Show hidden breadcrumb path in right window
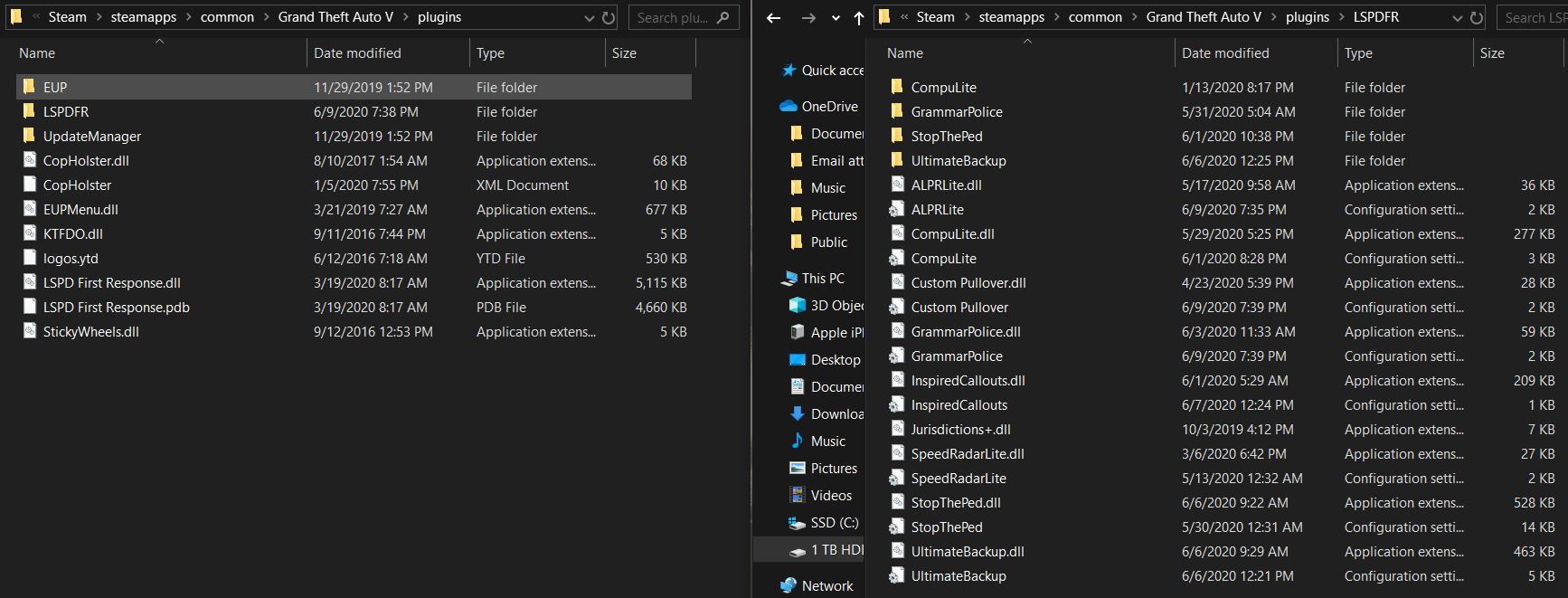The height and width of the screenshot is (598, 1568). pyautogui.click(x=904, y=17)
